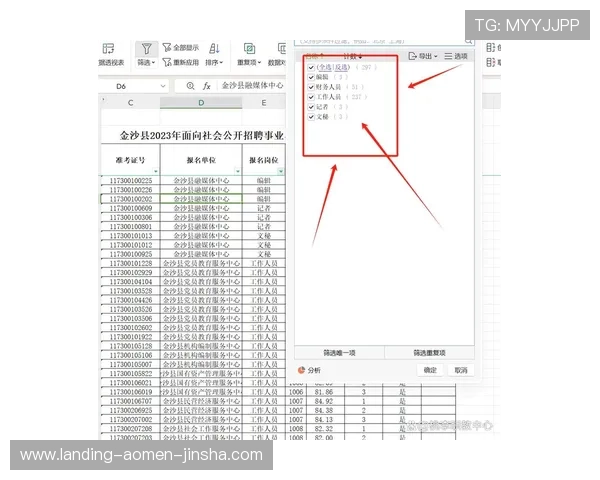Cancel filter with 取消 button

coord(461,370)
